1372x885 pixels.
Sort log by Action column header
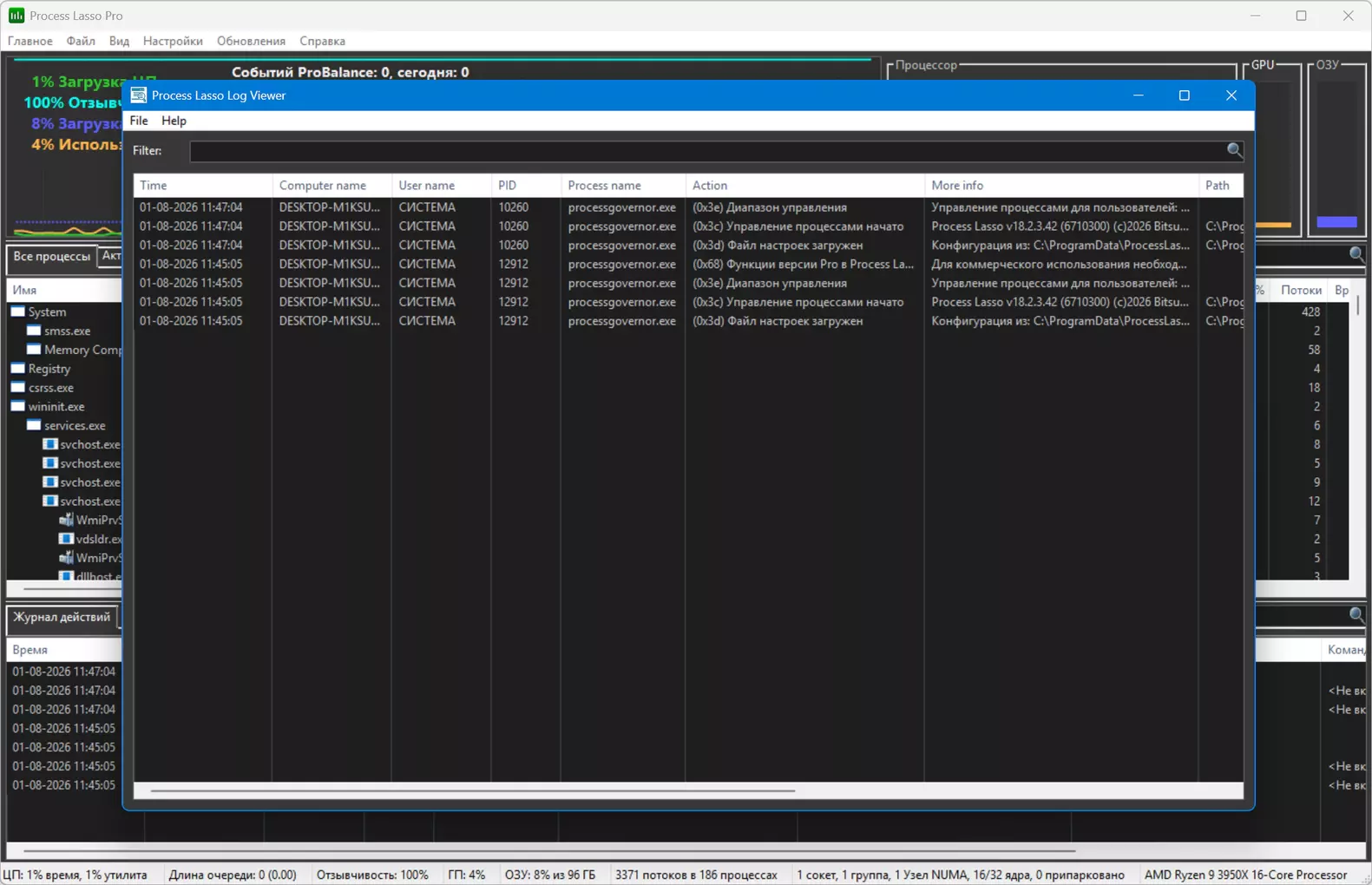804,186
